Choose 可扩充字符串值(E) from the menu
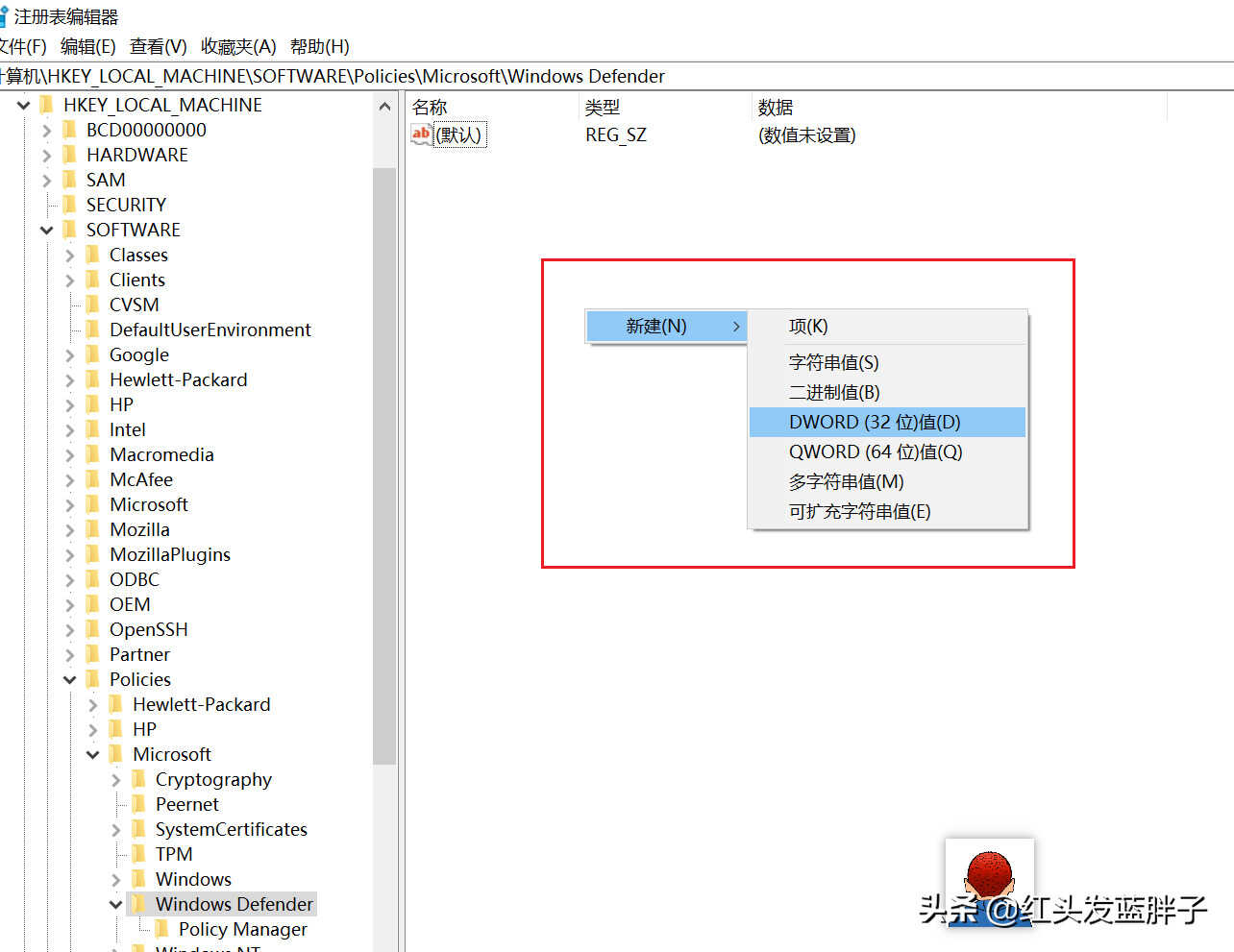This screenshot has height=952, width=1234. 888,511
